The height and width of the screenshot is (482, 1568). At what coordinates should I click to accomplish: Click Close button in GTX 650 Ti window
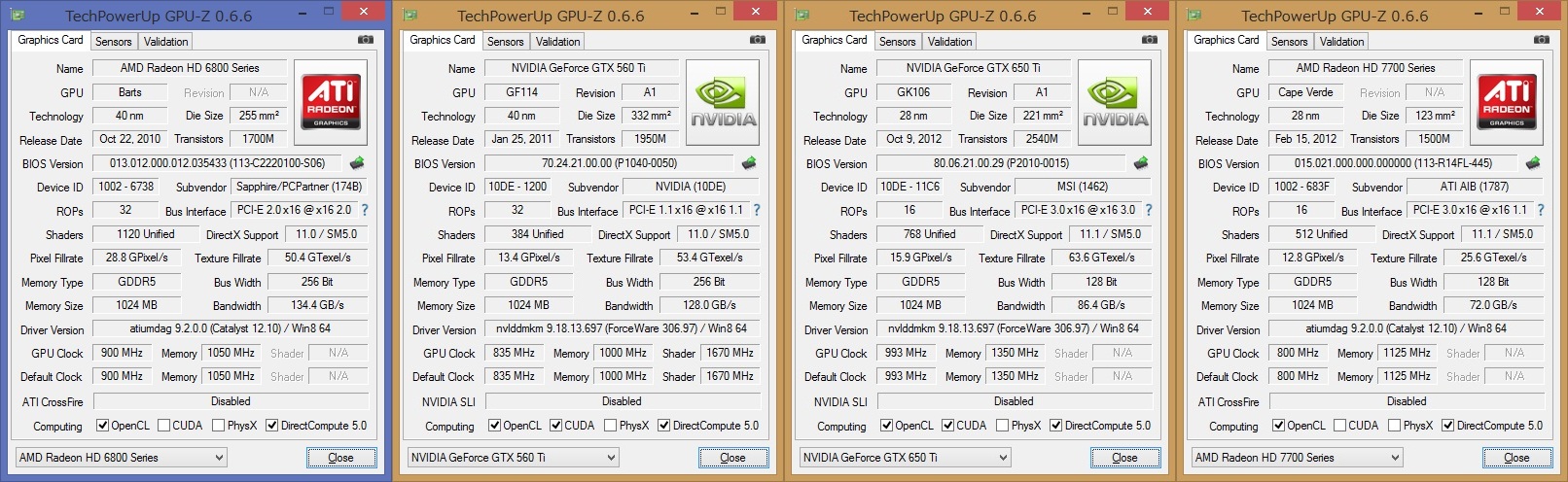pyautogui.click(x=1124, y=457)
